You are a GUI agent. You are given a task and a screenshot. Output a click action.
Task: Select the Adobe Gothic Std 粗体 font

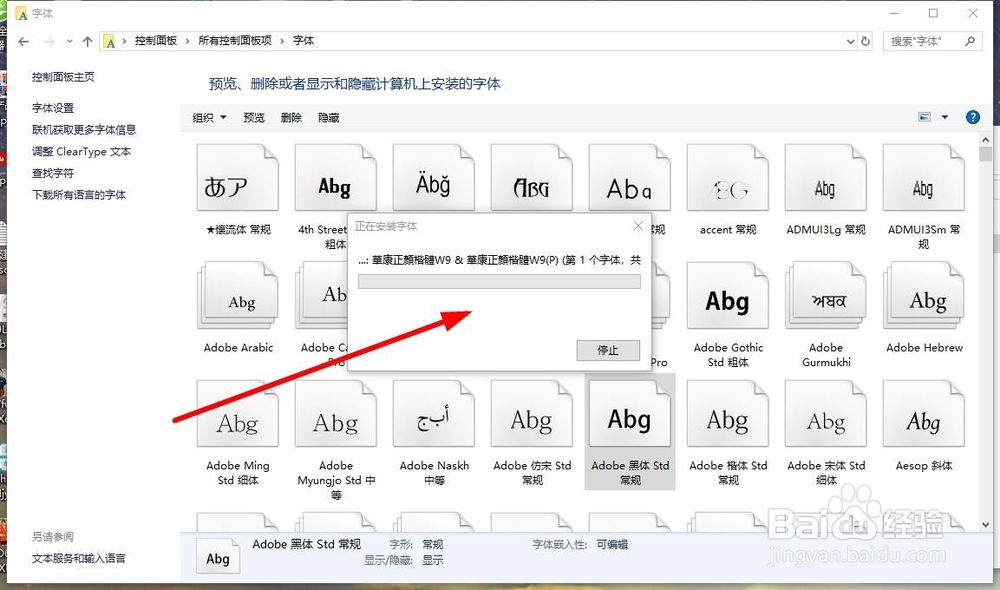point(728,295)
